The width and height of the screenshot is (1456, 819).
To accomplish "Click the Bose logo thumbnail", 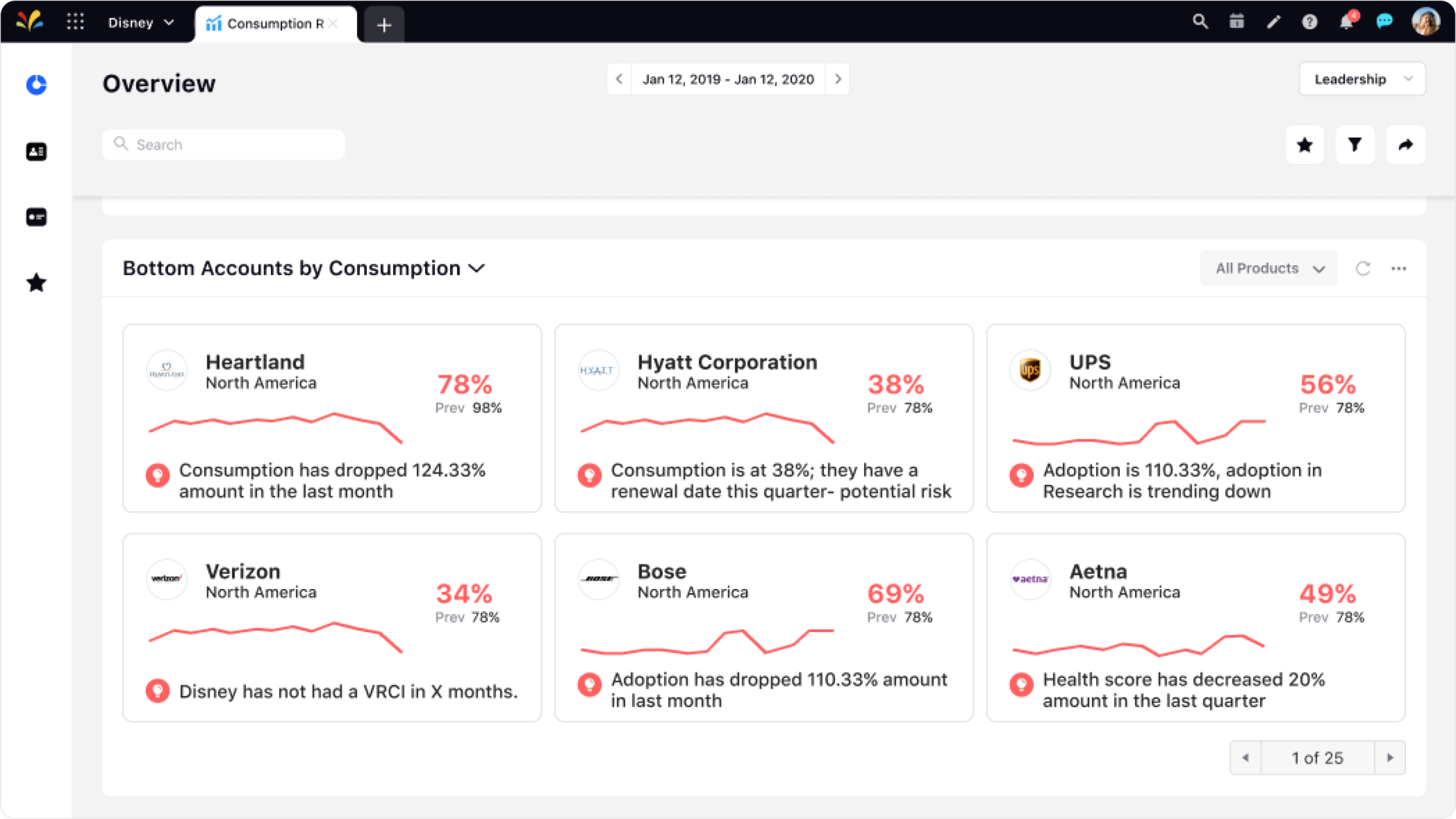I will (598, 579).
